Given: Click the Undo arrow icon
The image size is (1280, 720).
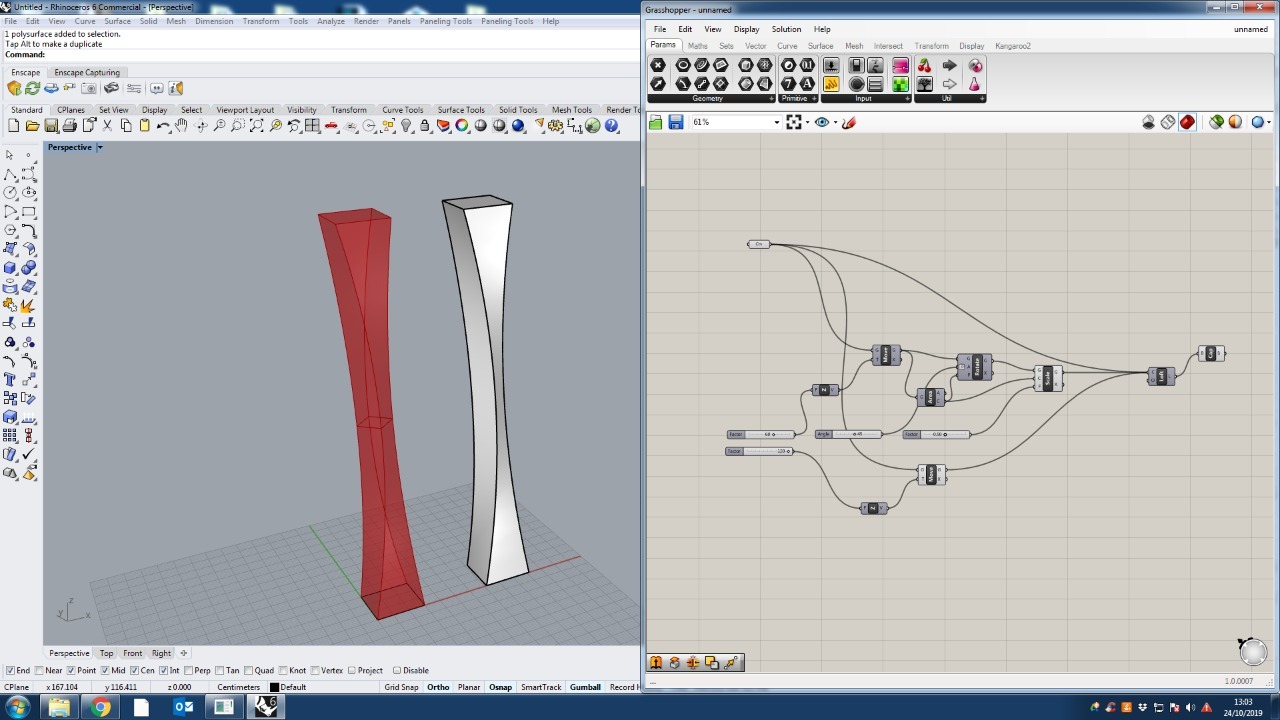Looking at the screenshot, I should 163,126.
